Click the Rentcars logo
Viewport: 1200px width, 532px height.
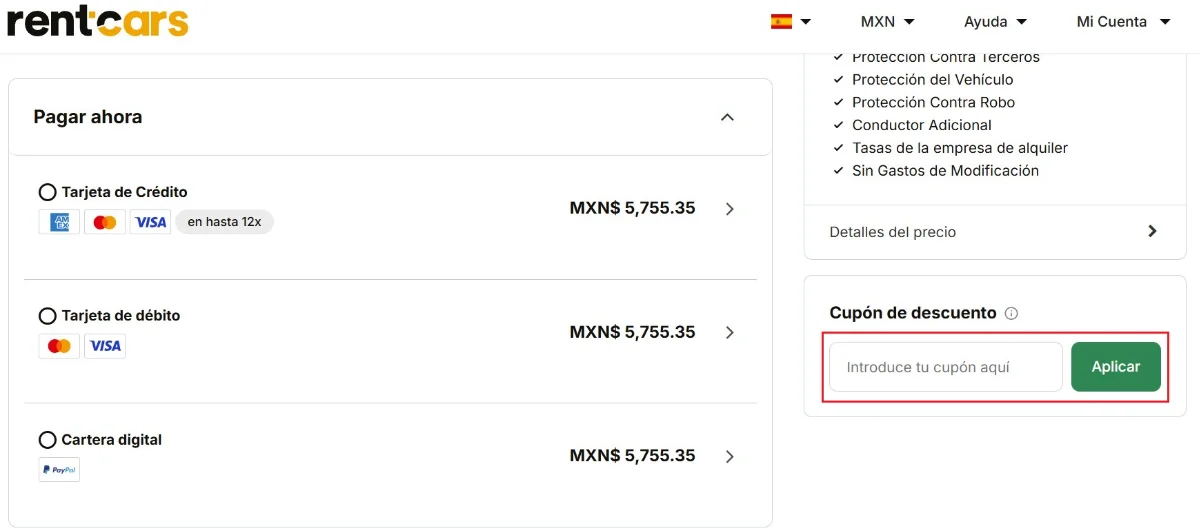click(98, 22)
